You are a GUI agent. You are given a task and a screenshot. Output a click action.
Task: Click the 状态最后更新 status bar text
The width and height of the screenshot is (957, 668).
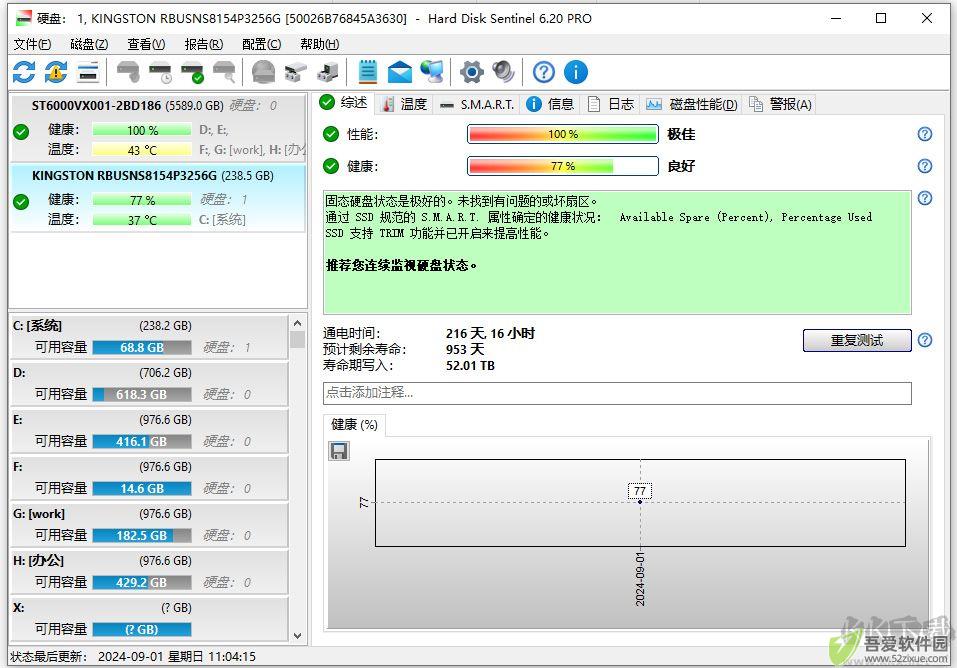click(x=134, y=656)
